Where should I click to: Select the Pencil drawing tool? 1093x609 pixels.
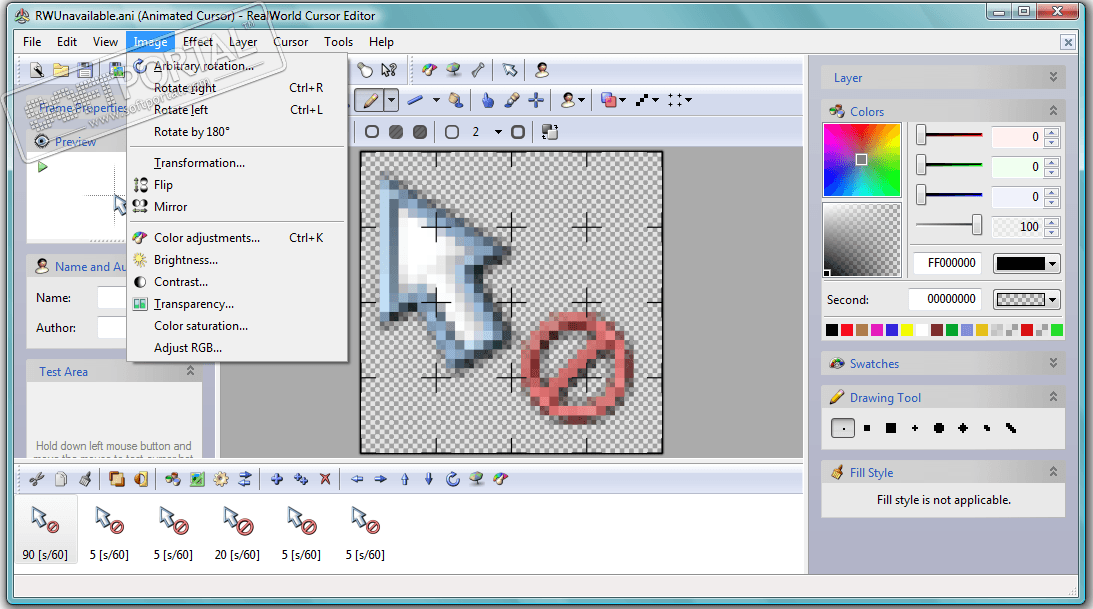(x=371, y=100)
